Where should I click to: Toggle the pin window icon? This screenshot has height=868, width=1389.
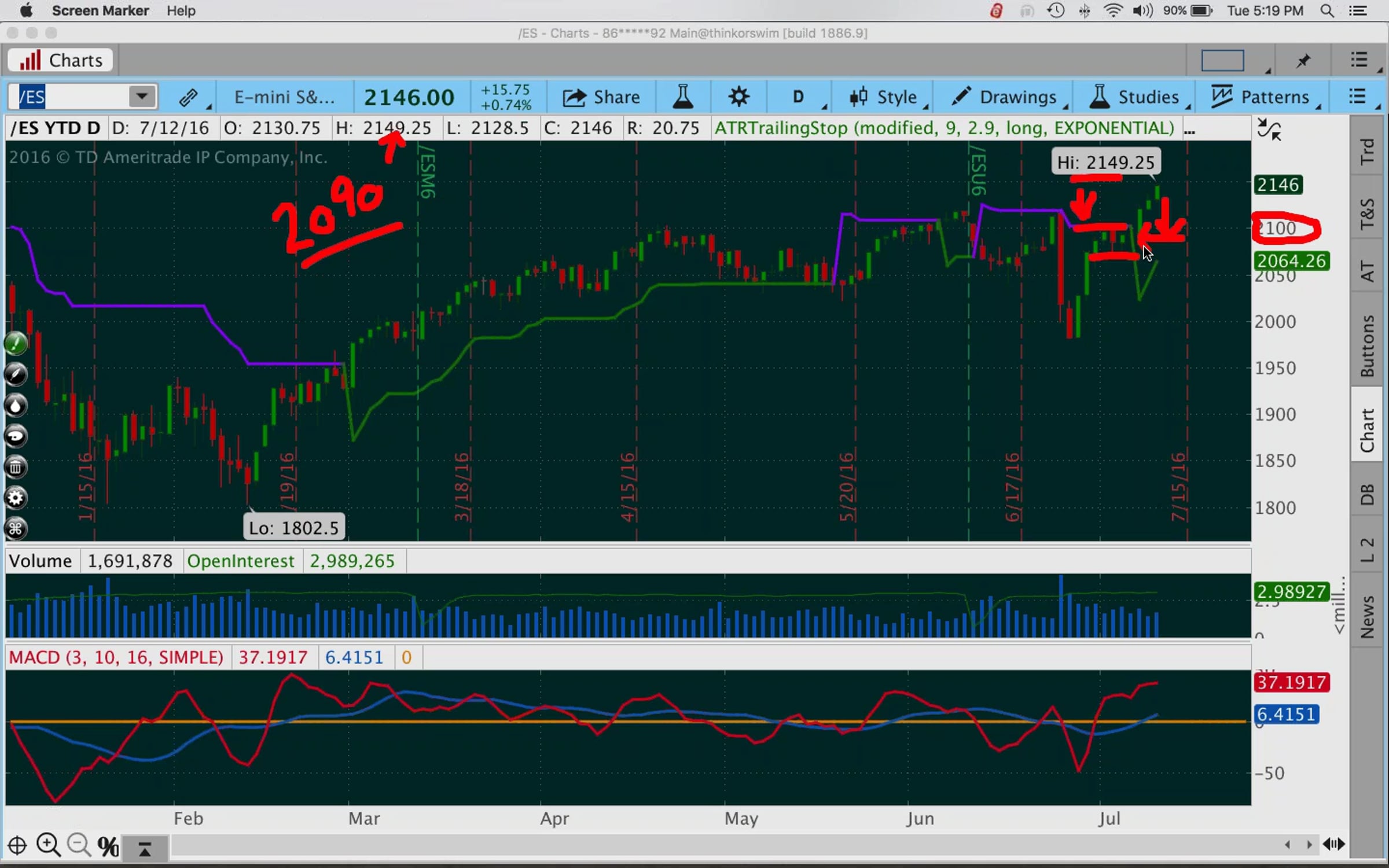pyautogui.click(x=1303, y=60)
